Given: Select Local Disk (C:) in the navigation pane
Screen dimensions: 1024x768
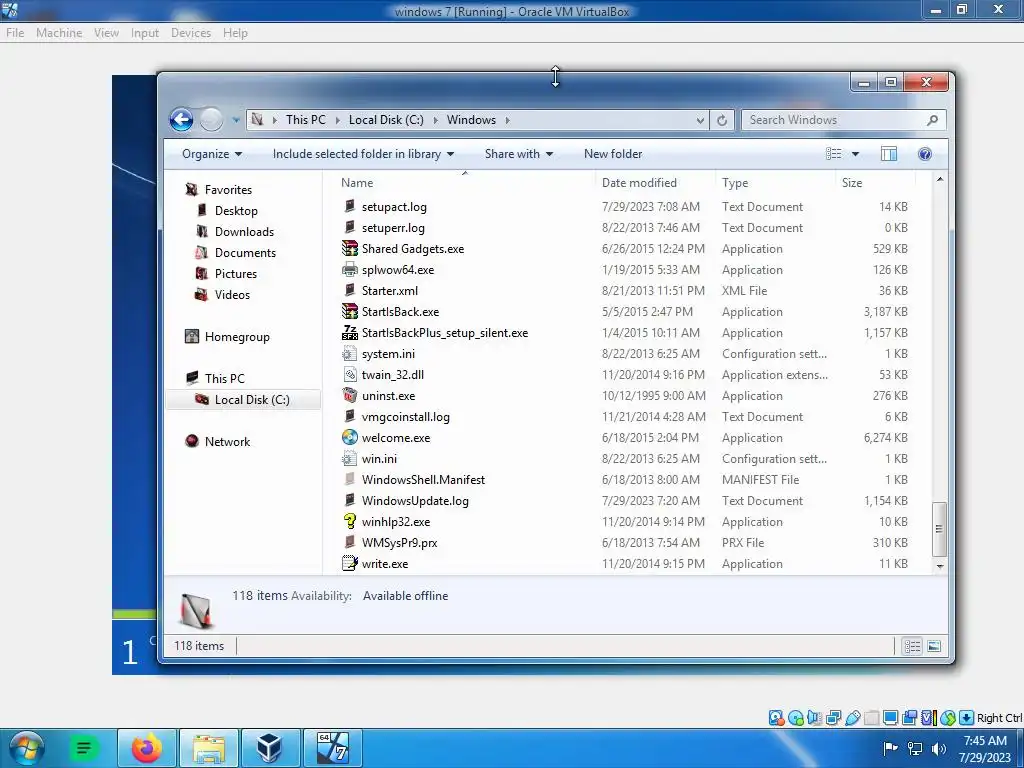Looking at the screenshot, I should point(243,400).
